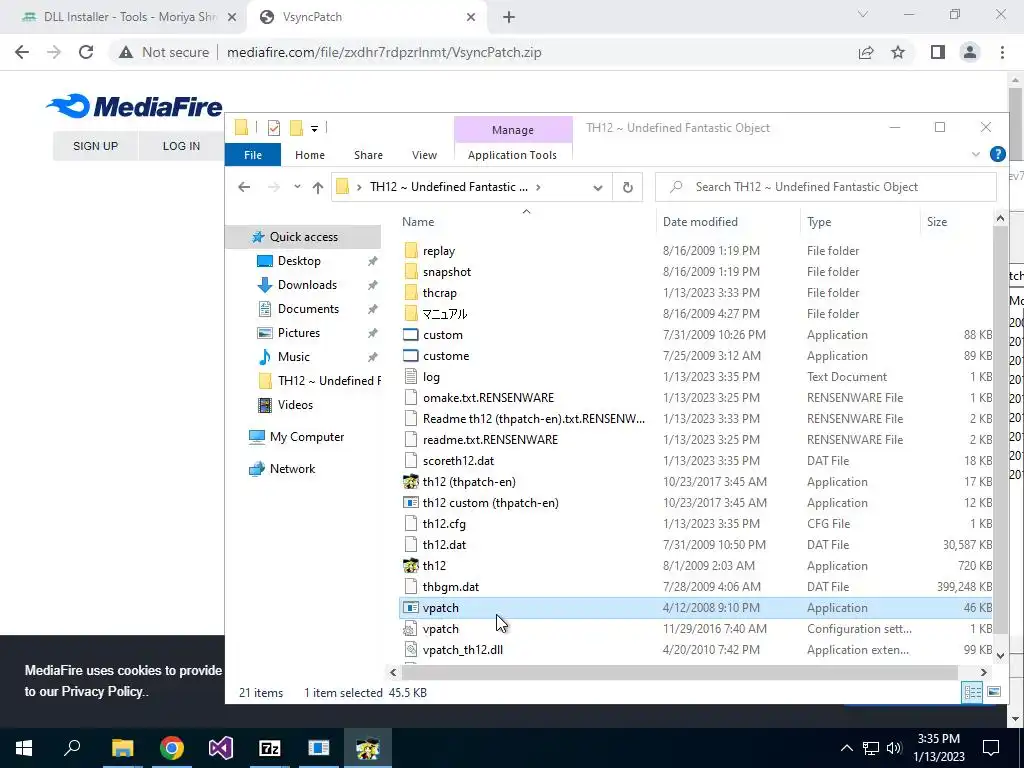Select the th12 custom (thpatch-en) file icon

[x=411, y=503]
